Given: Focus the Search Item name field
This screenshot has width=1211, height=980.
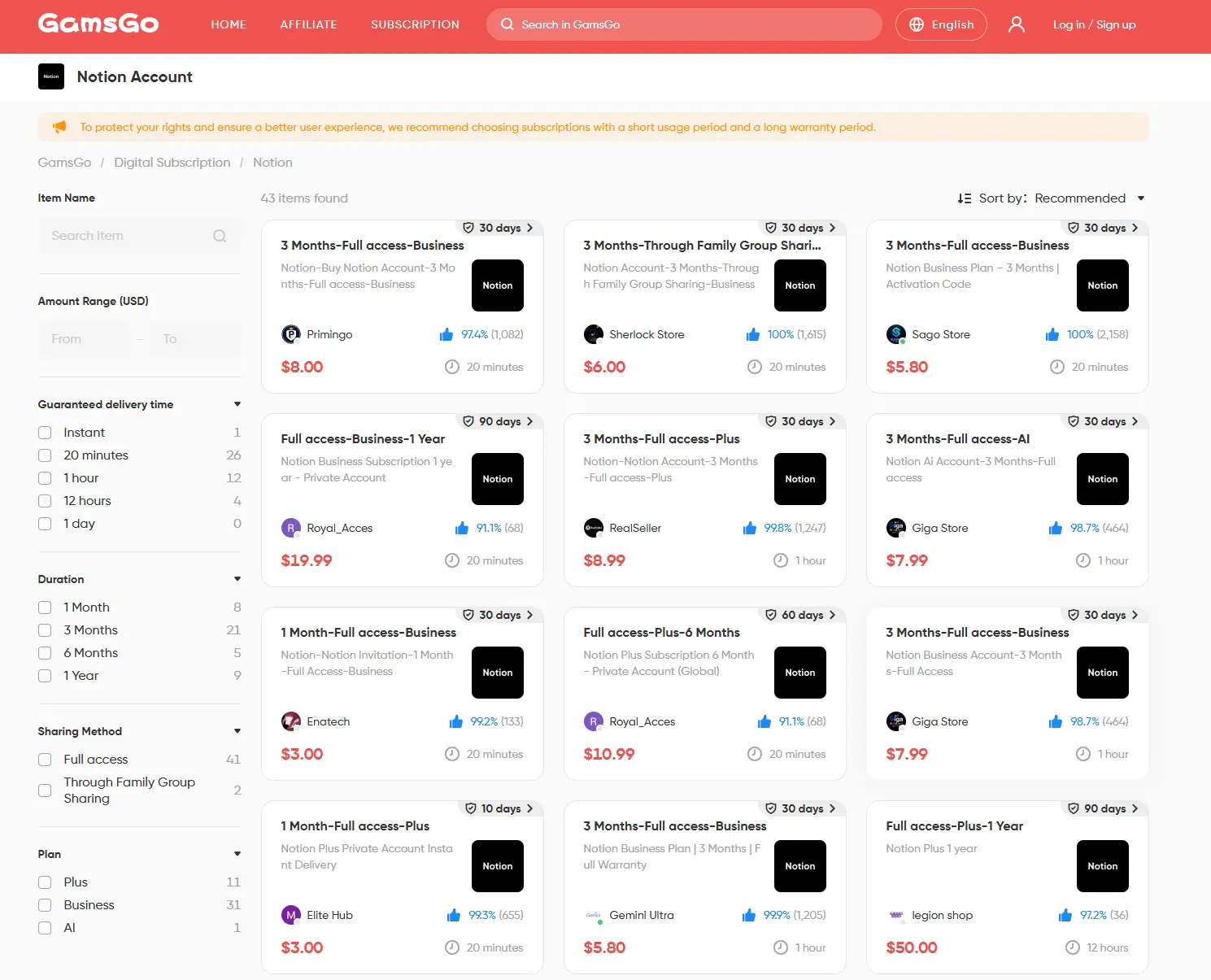Looking at the screenshot, I should click(140, 236).
